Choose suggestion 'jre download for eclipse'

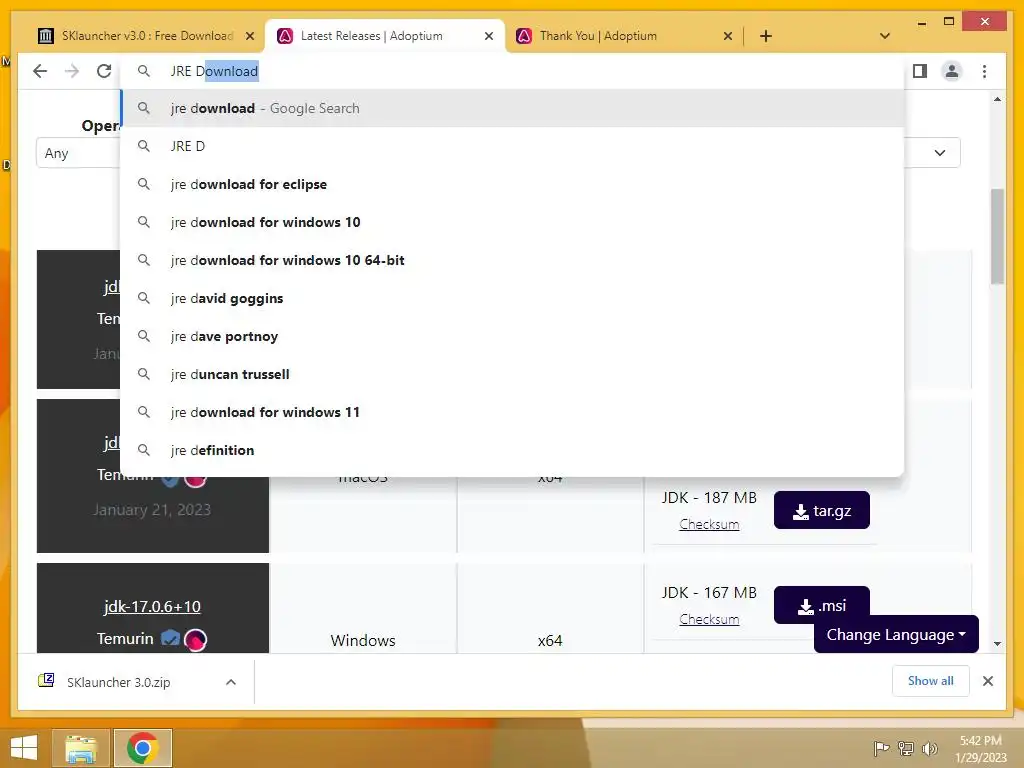click(513, 184)
